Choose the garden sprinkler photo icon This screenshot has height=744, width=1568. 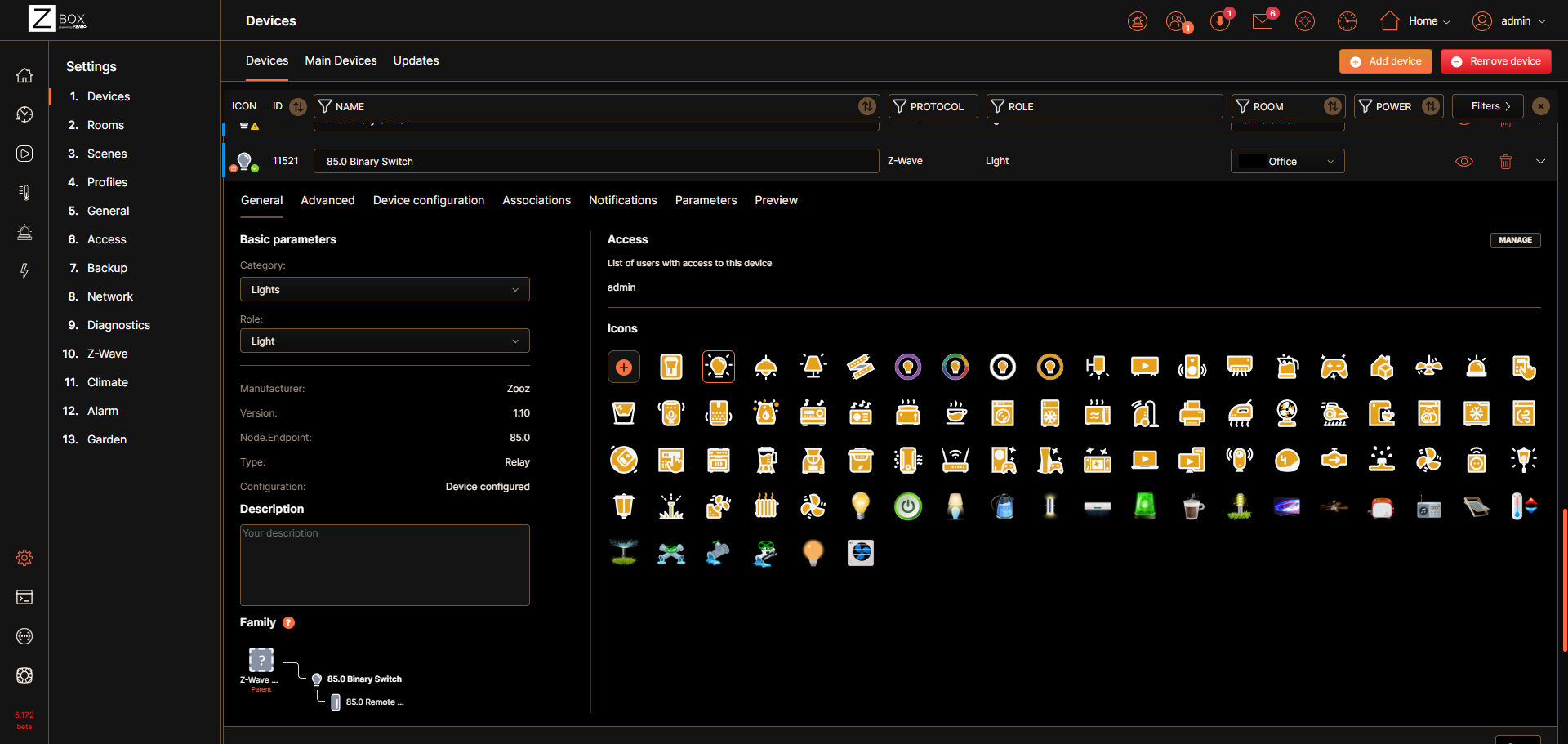click(624, 553)
